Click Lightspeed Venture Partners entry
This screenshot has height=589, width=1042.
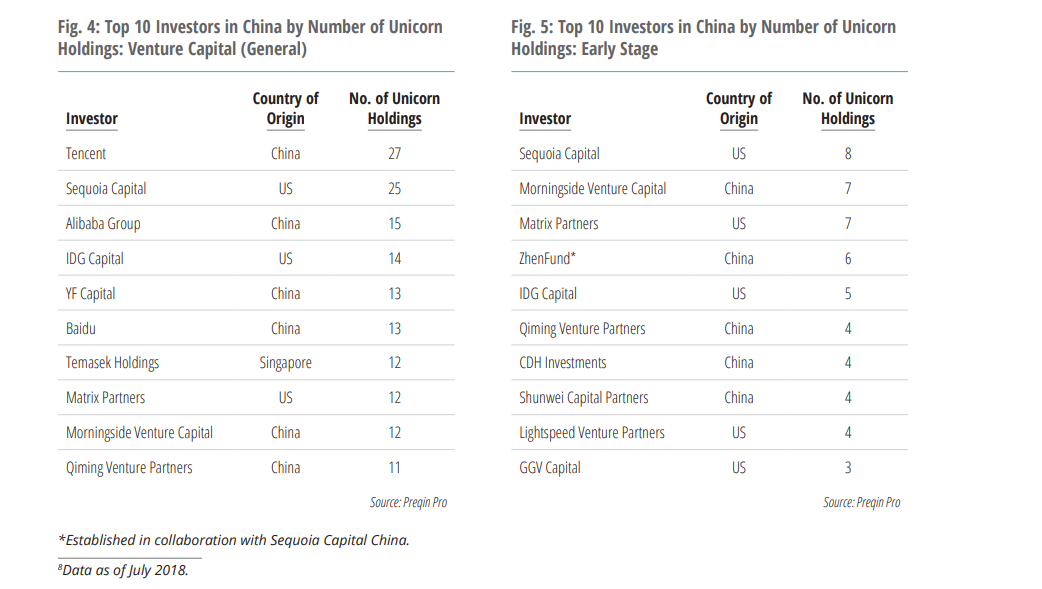pos(591,433)
